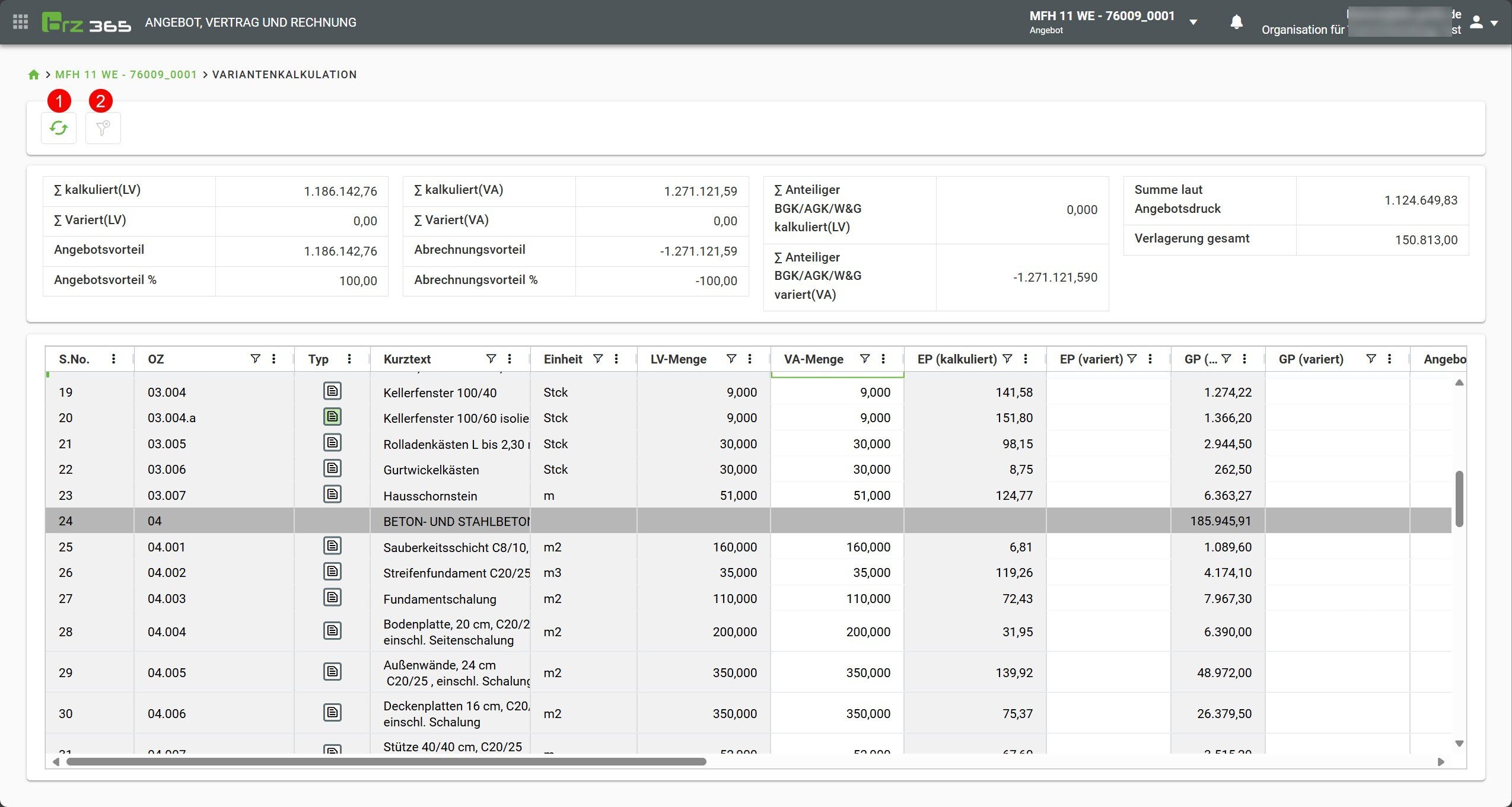Click VA-Menge cell of Kellerfenster 100/40
Viewport: 1512px width, 807px height.
pos(836,393)
